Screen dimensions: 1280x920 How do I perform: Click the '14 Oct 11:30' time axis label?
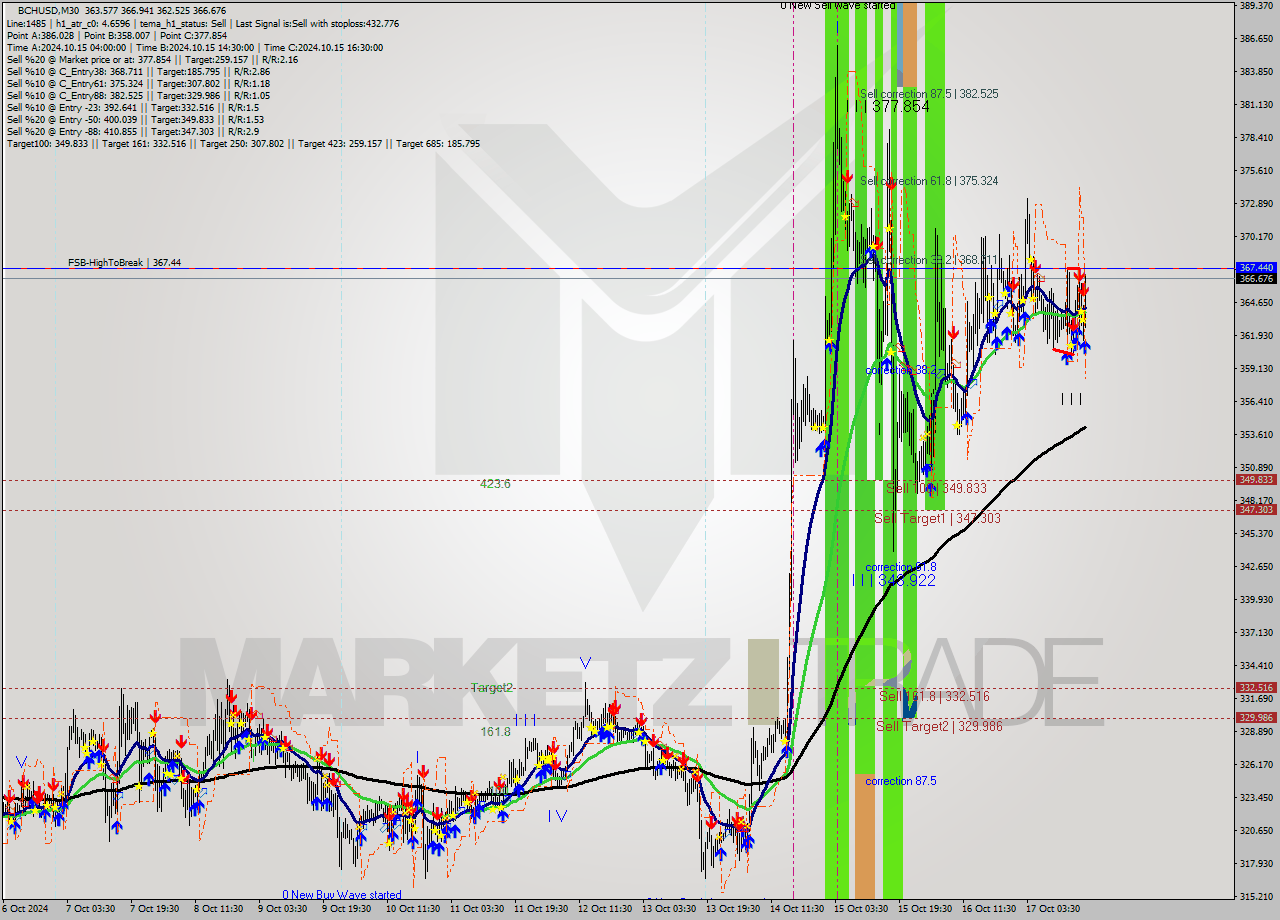coord(797,909)
